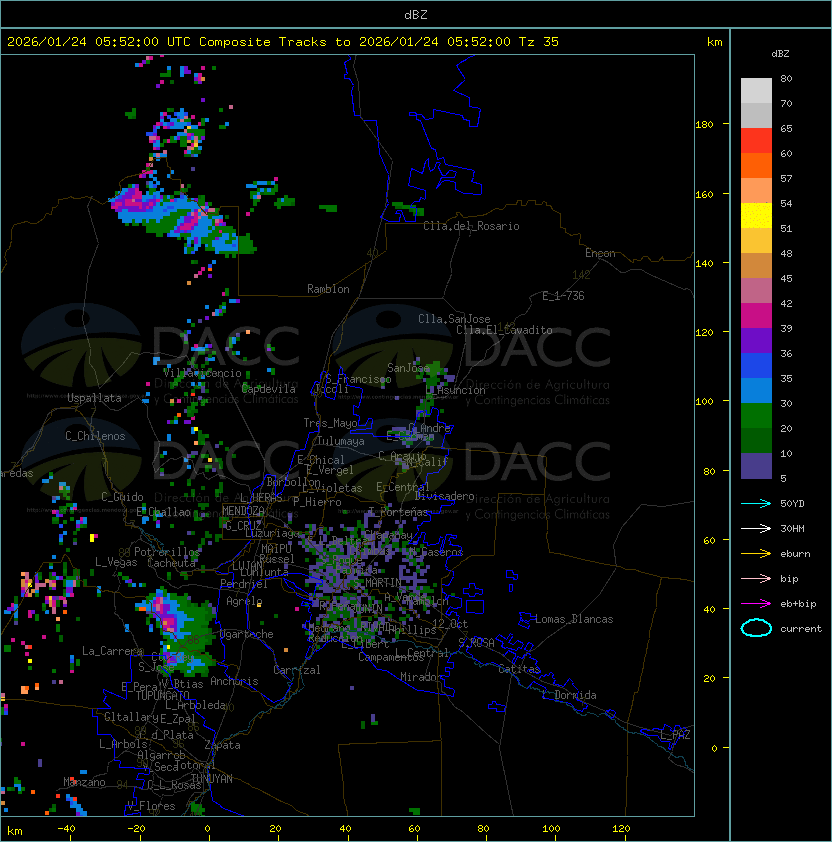Select the green 20 dBZ color swatch

[756, 416]
